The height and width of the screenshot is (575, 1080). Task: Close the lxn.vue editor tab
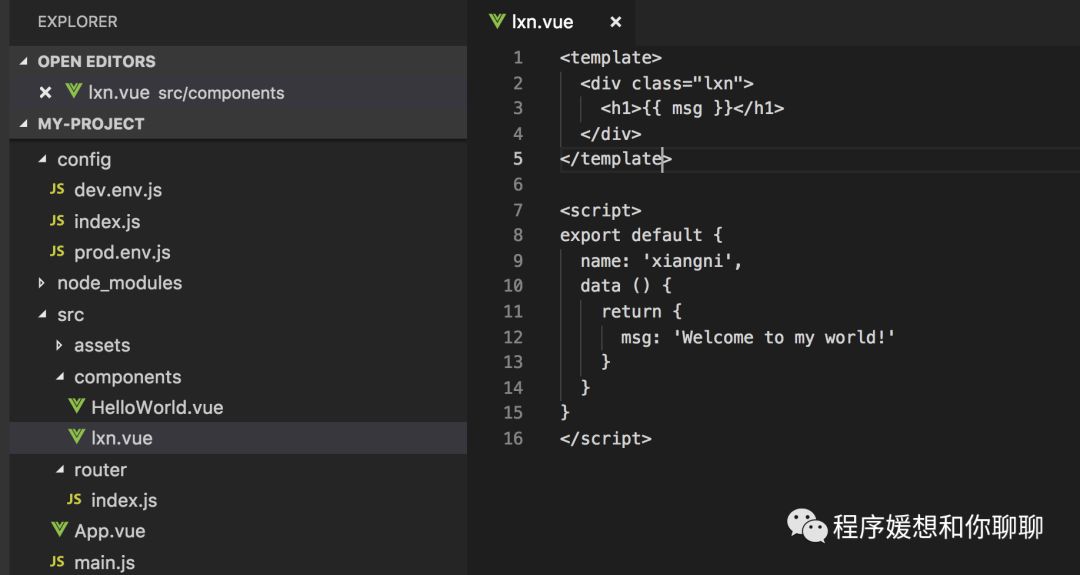[x=616, y=21]
